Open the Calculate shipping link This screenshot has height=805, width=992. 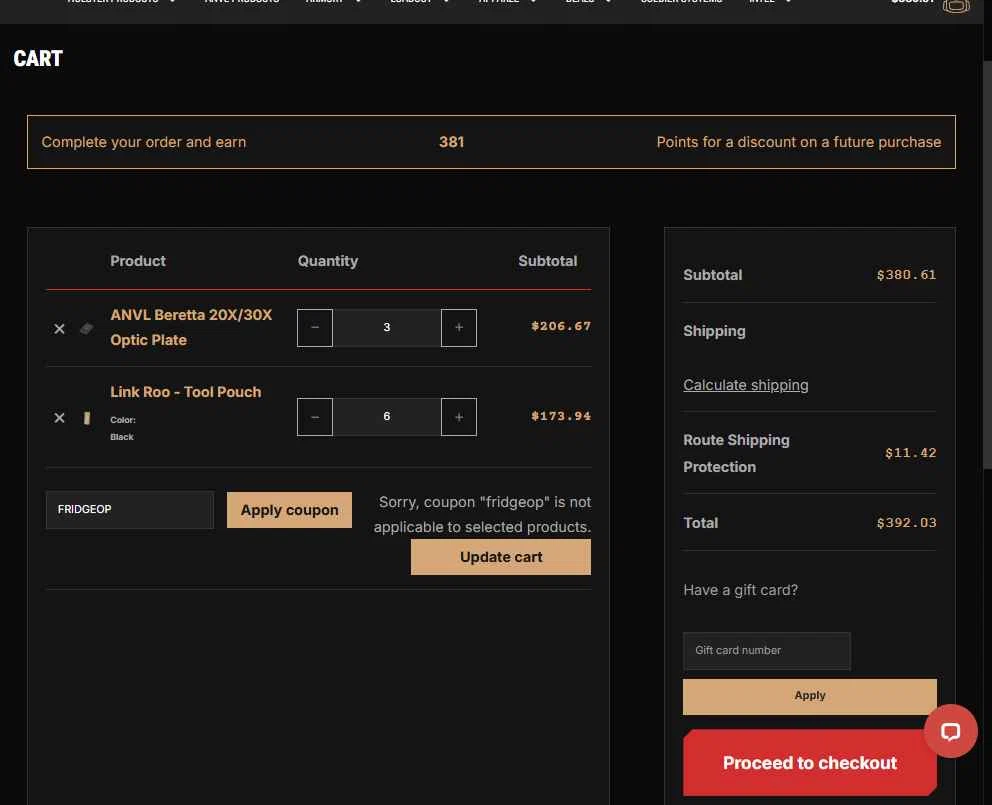tap(745, 385)
